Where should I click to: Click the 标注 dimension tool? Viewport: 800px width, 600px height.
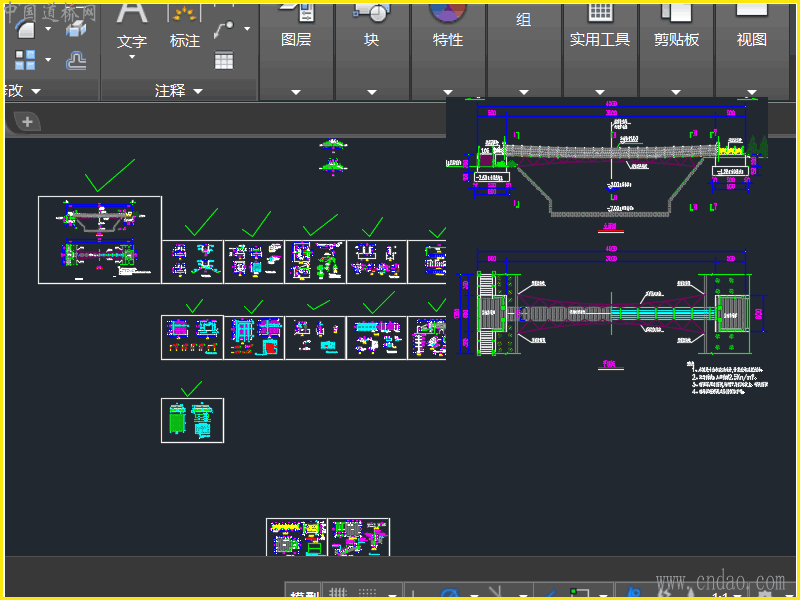[185, 28]
